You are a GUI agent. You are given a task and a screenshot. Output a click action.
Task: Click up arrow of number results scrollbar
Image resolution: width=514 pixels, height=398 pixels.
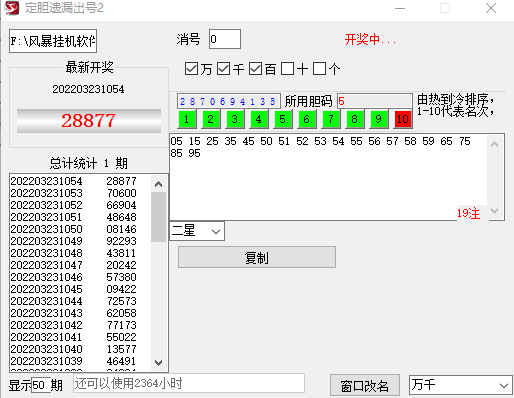tap(495, 144)
